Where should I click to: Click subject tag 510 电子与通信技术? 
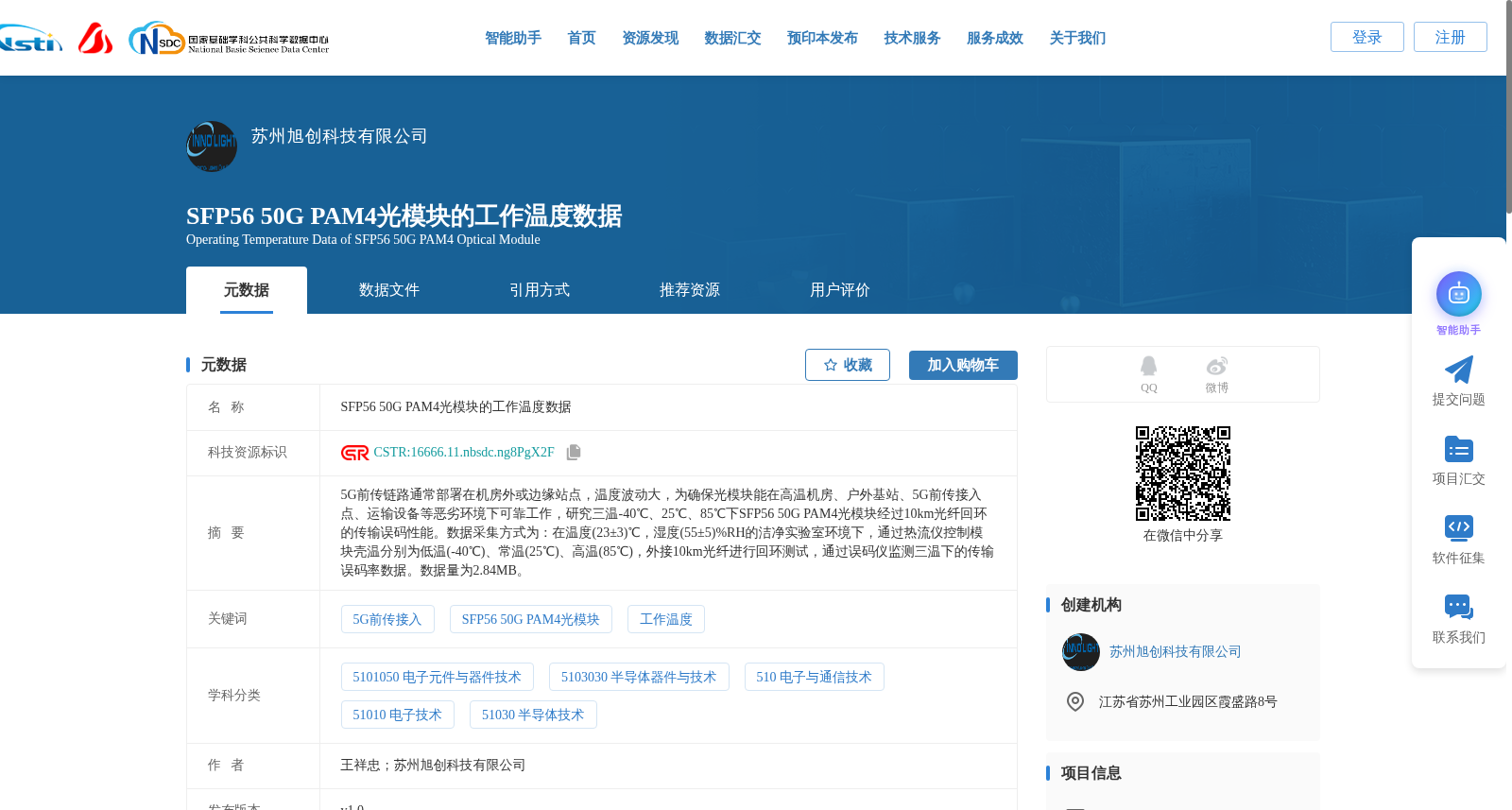click(x=815, y=677)
